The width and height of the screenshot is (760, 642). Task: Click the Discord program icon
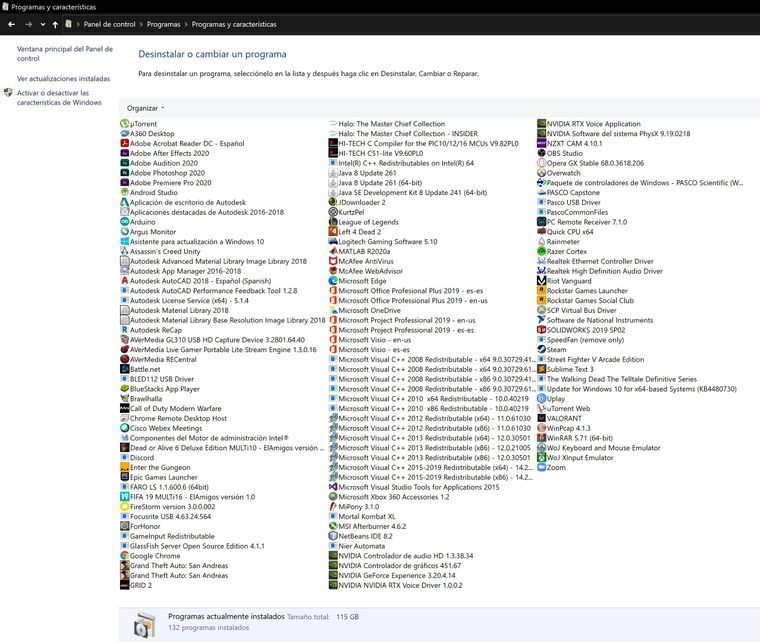pyautogui.click(x=125, y=457)
